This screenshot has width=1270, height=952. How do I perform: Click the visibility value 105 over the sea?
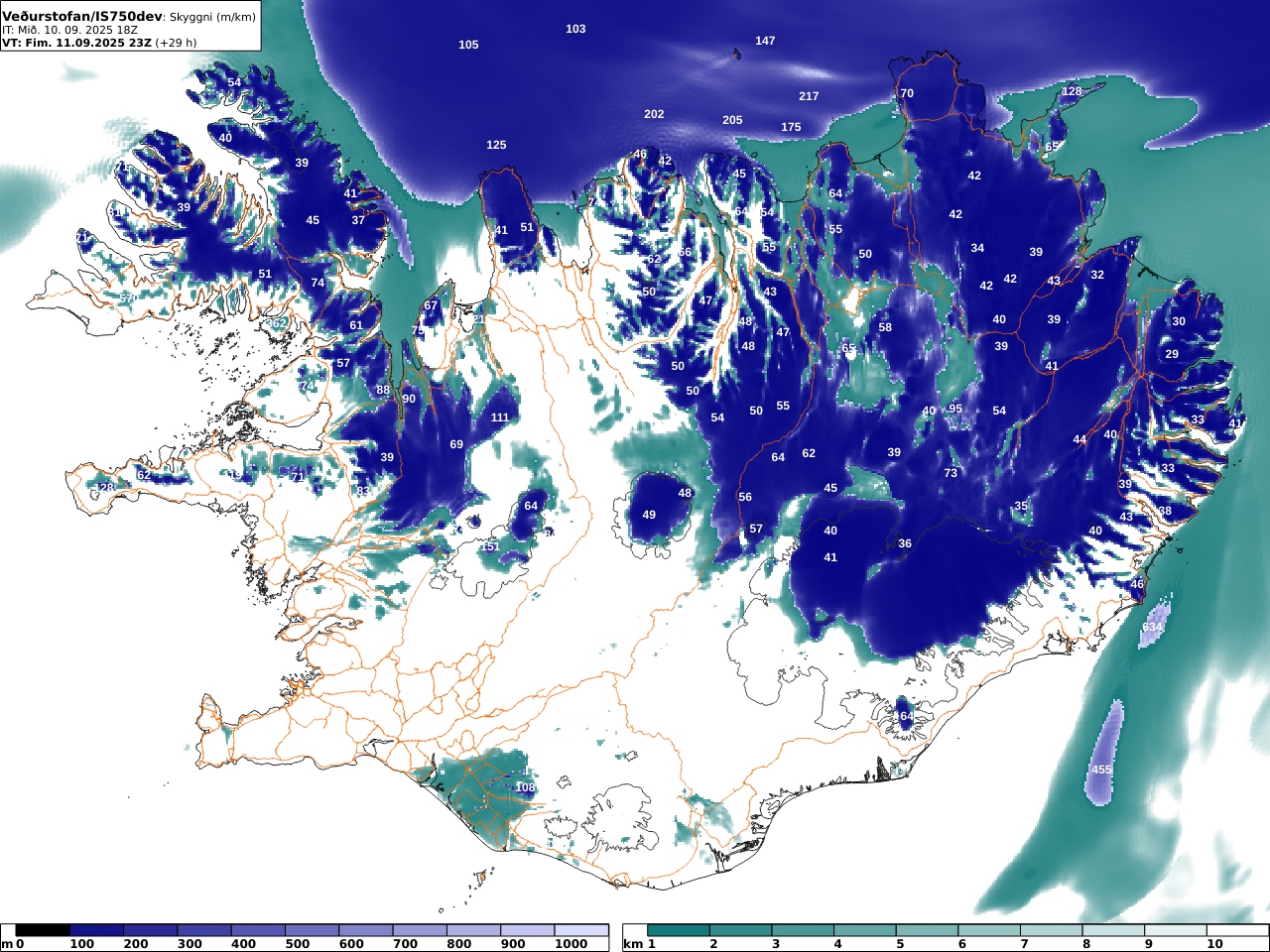[x=468, y=45]
